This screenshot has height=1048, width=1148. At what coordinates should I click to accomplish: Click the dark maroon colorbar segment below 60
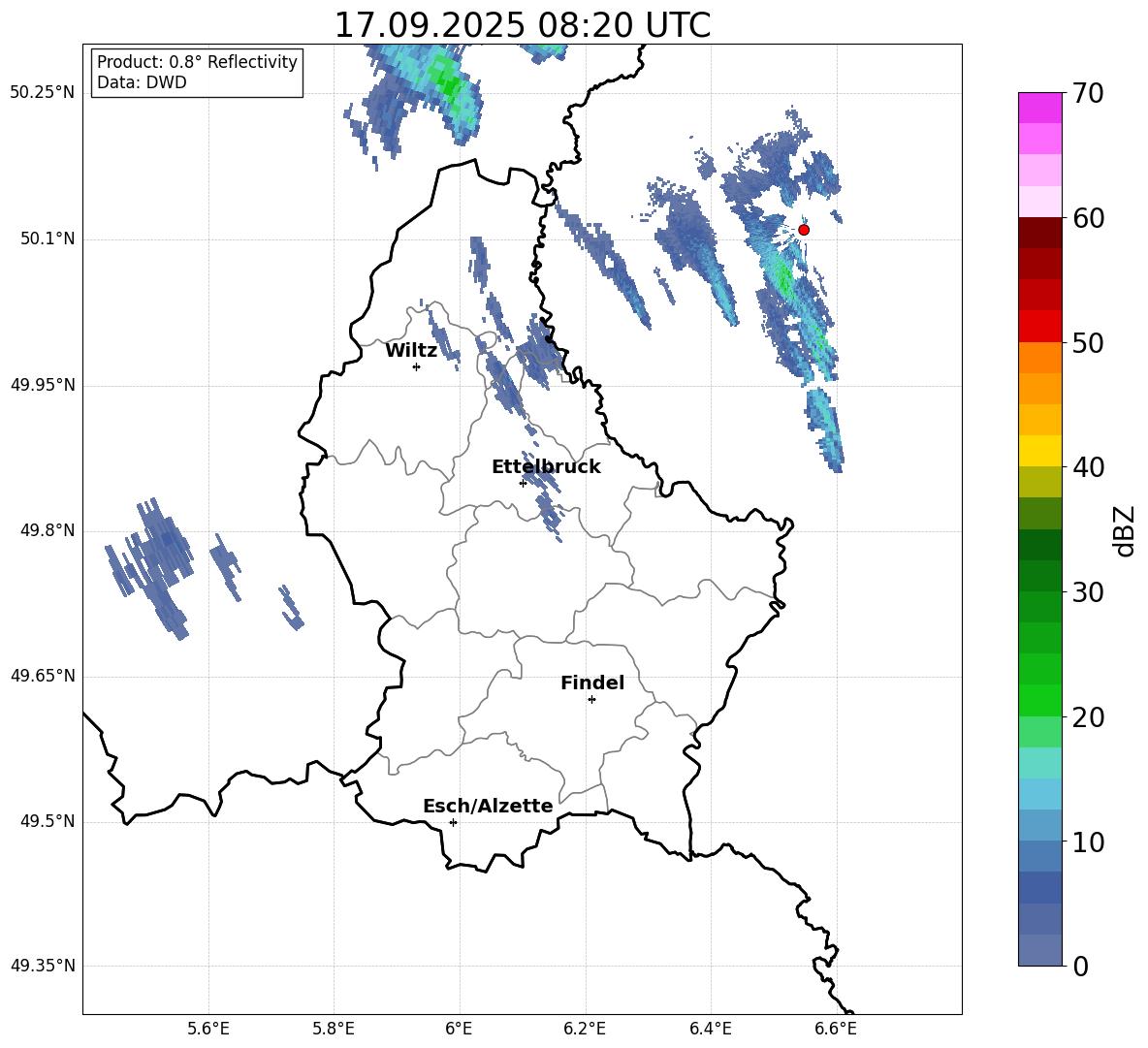[1040, 233]
